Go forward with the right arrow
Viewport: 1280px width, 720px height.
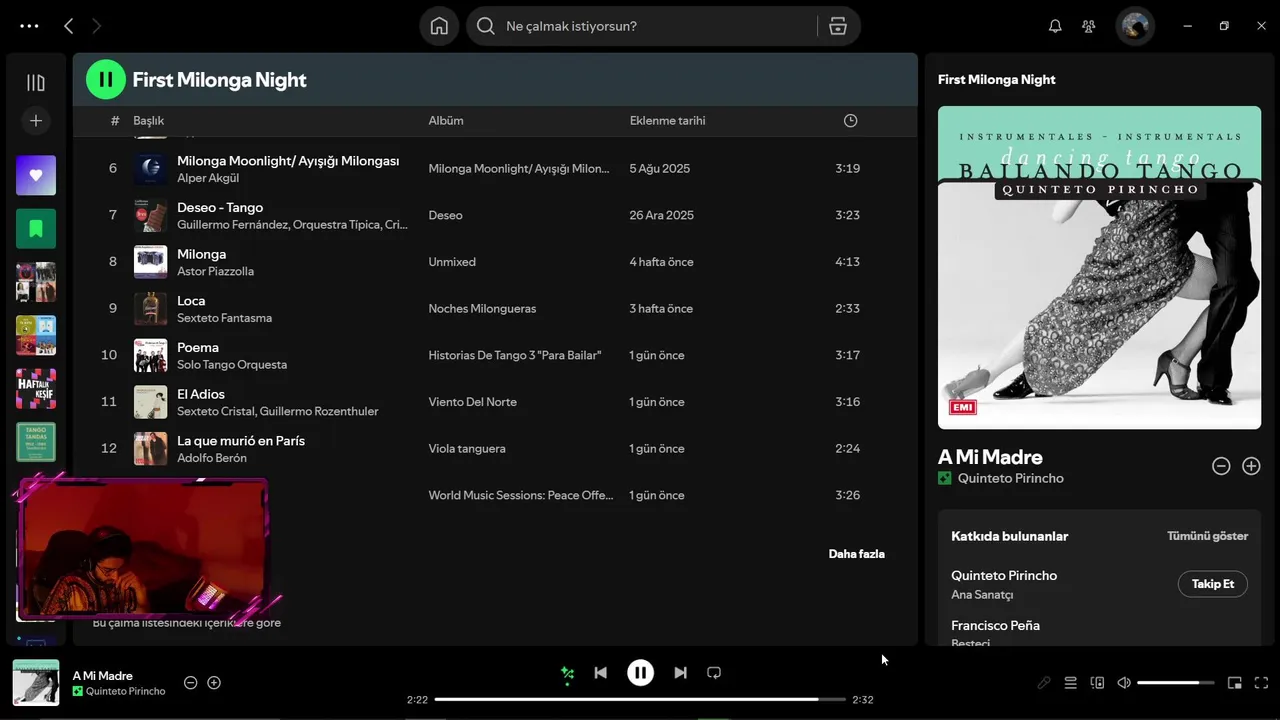(96, 26)
